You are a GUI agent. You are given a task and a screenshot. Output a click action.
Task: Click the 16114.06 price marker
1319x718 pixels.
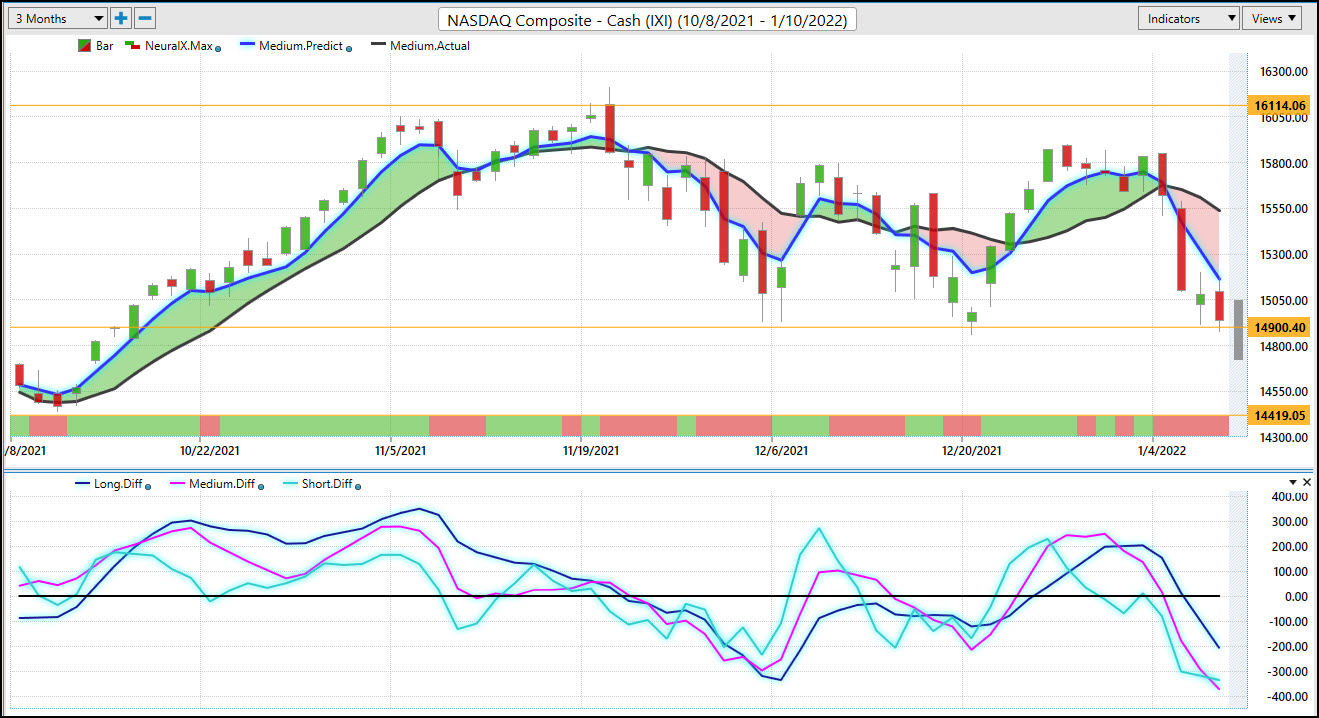1278,105
